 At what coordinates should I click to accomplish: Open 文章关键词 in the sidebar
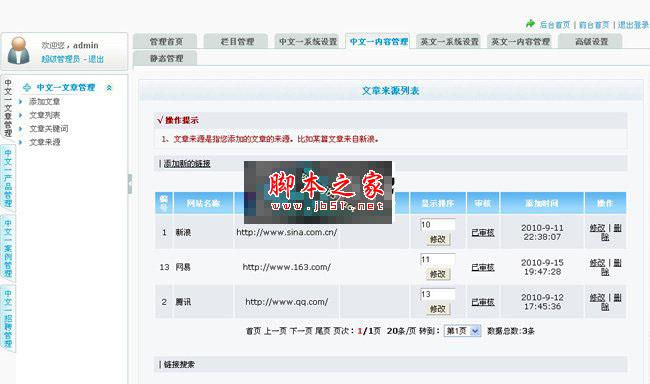click(x=49, y=129)
